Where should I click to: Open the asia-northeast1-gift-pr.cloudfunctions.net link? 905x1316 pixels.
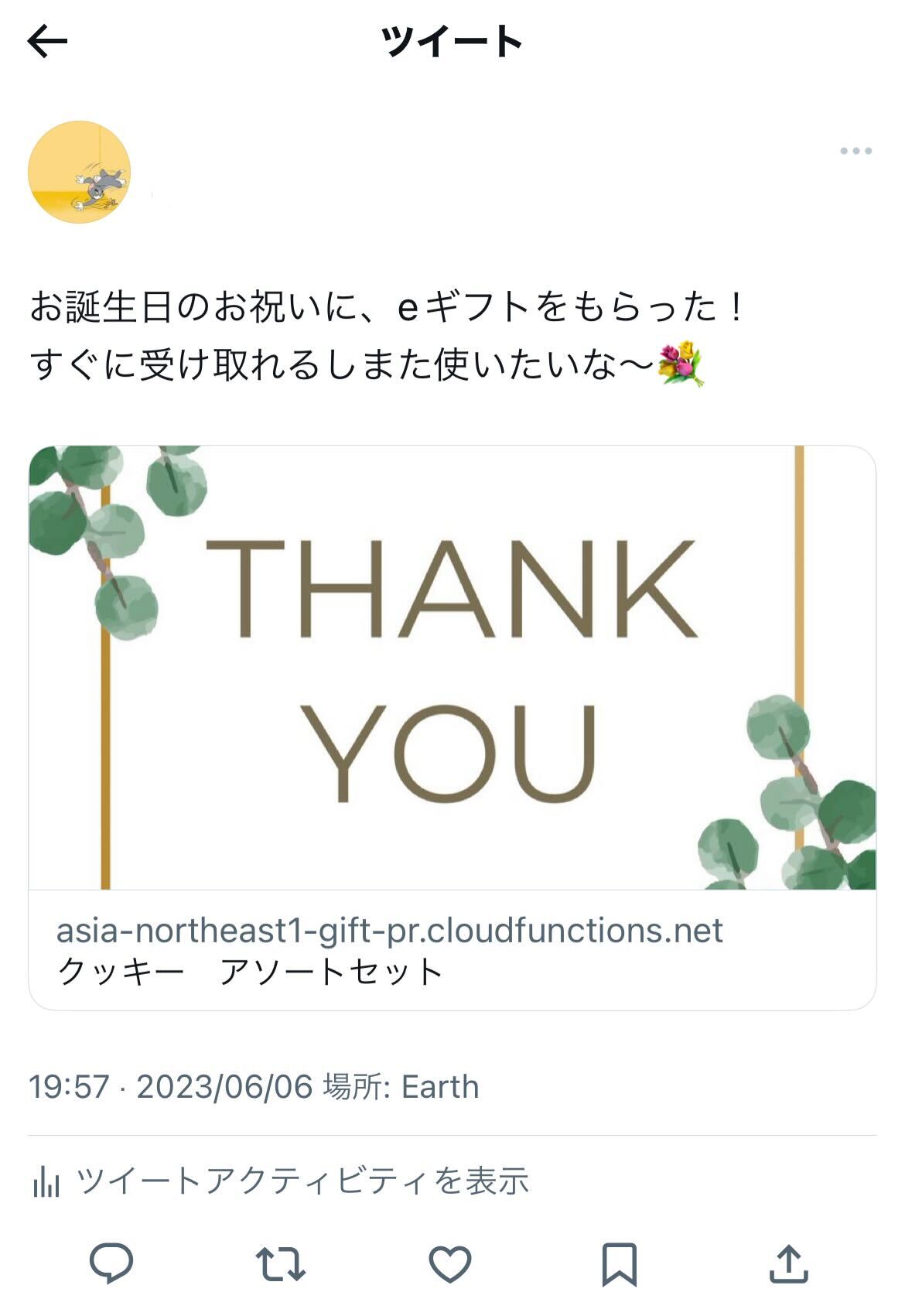point(389,930)
